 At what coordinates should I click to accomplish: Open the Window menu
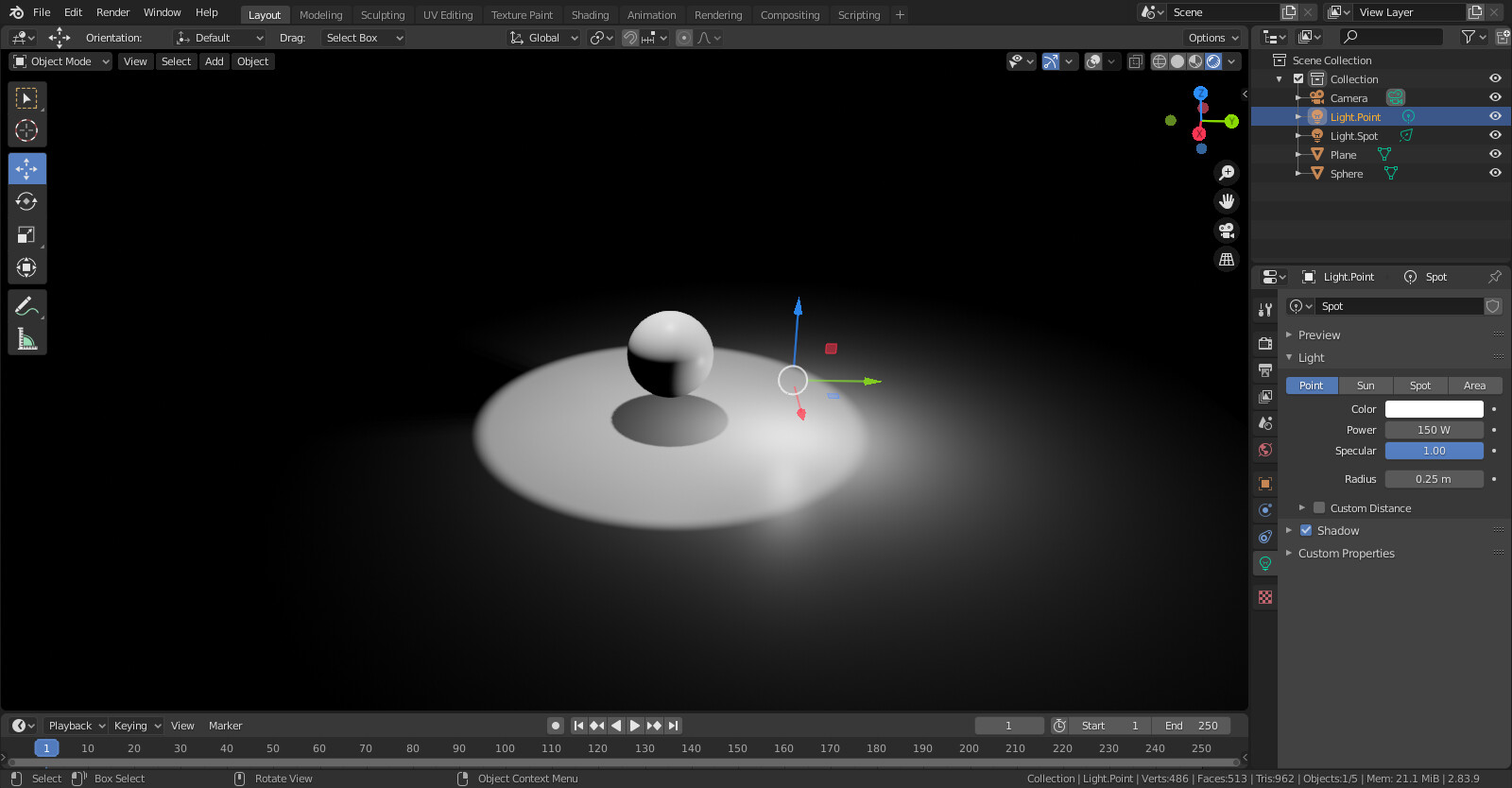(x=162, y=12)
